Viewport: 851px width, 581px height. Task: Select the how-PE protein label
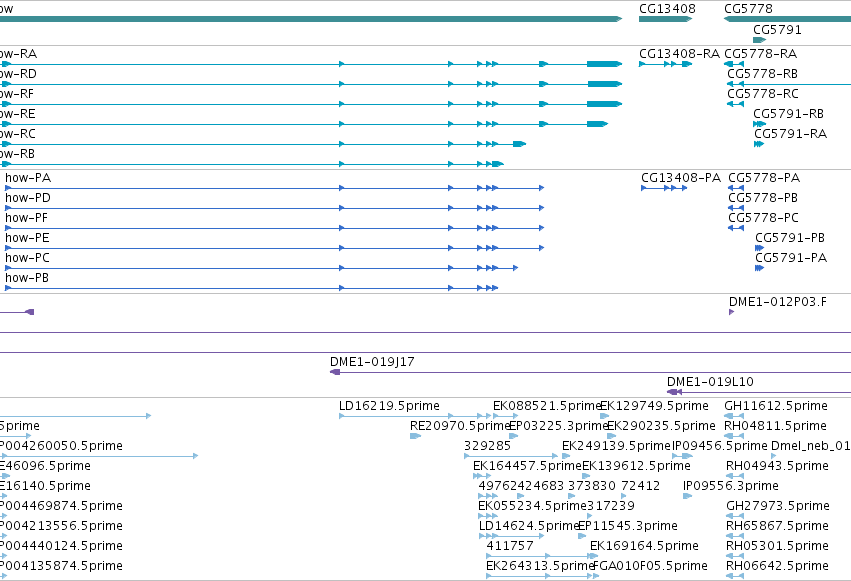pos(27,238)
